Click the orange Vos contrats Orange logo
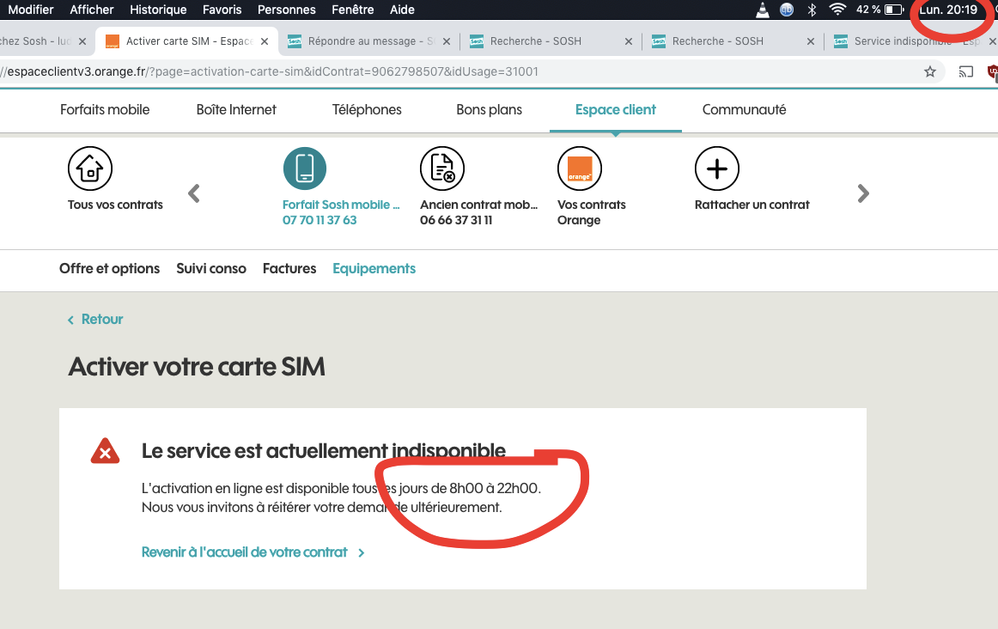Screen dimensions: 998x629 pyautogui.click(x=579, y=168)
